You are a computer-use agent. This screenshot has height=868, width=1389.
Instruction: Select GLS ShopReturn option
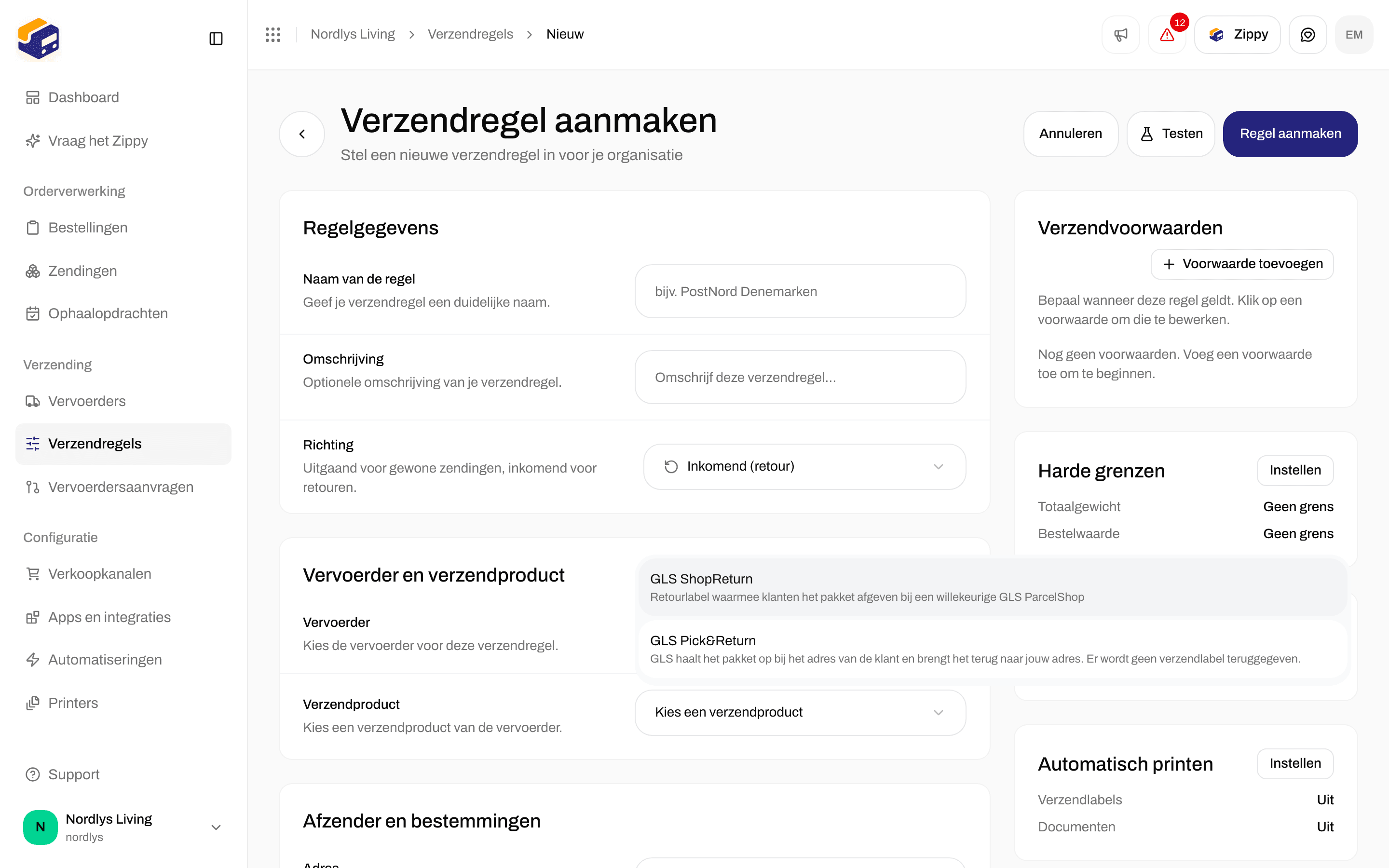(993, 587)
